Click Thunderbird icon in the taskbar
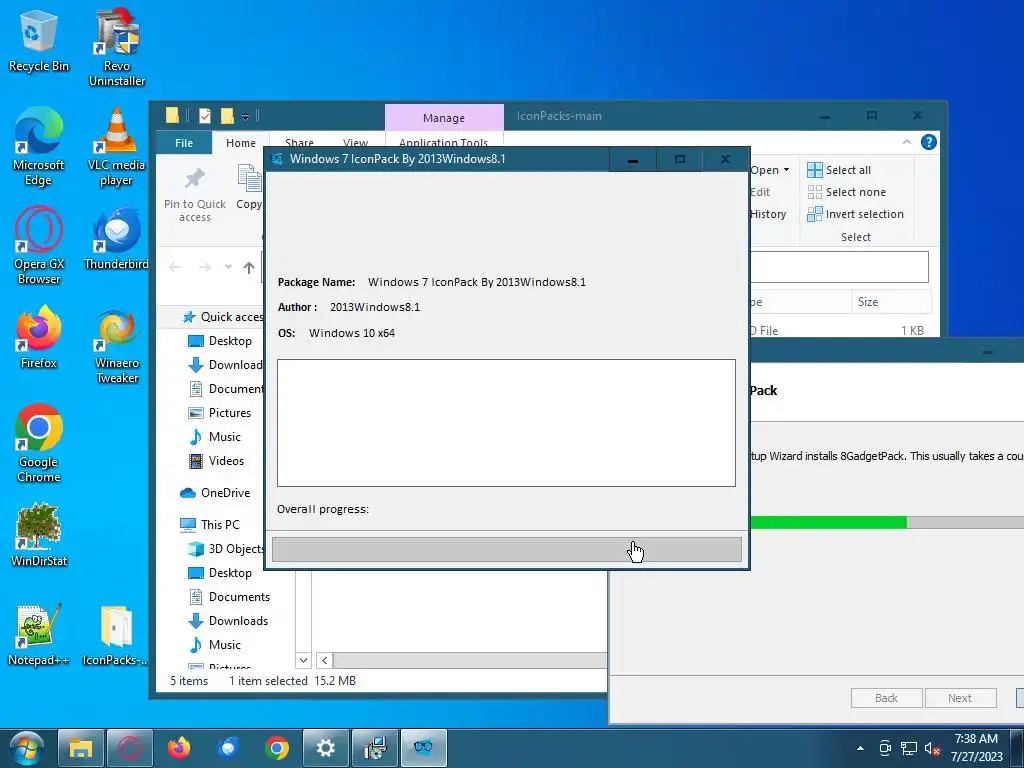The height and width of the screenshot is (768, 1024). [x=228, y=748]
